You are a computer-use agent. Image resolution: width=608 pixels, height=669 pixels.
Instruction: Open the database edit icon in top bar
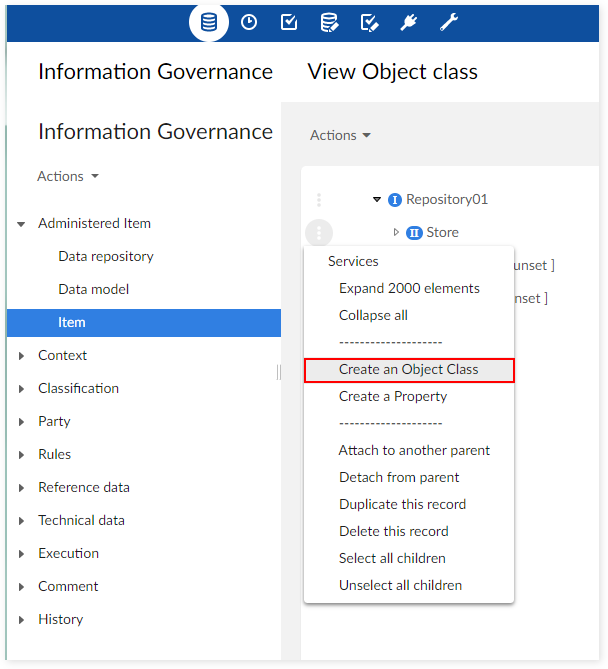click(329, 22)
